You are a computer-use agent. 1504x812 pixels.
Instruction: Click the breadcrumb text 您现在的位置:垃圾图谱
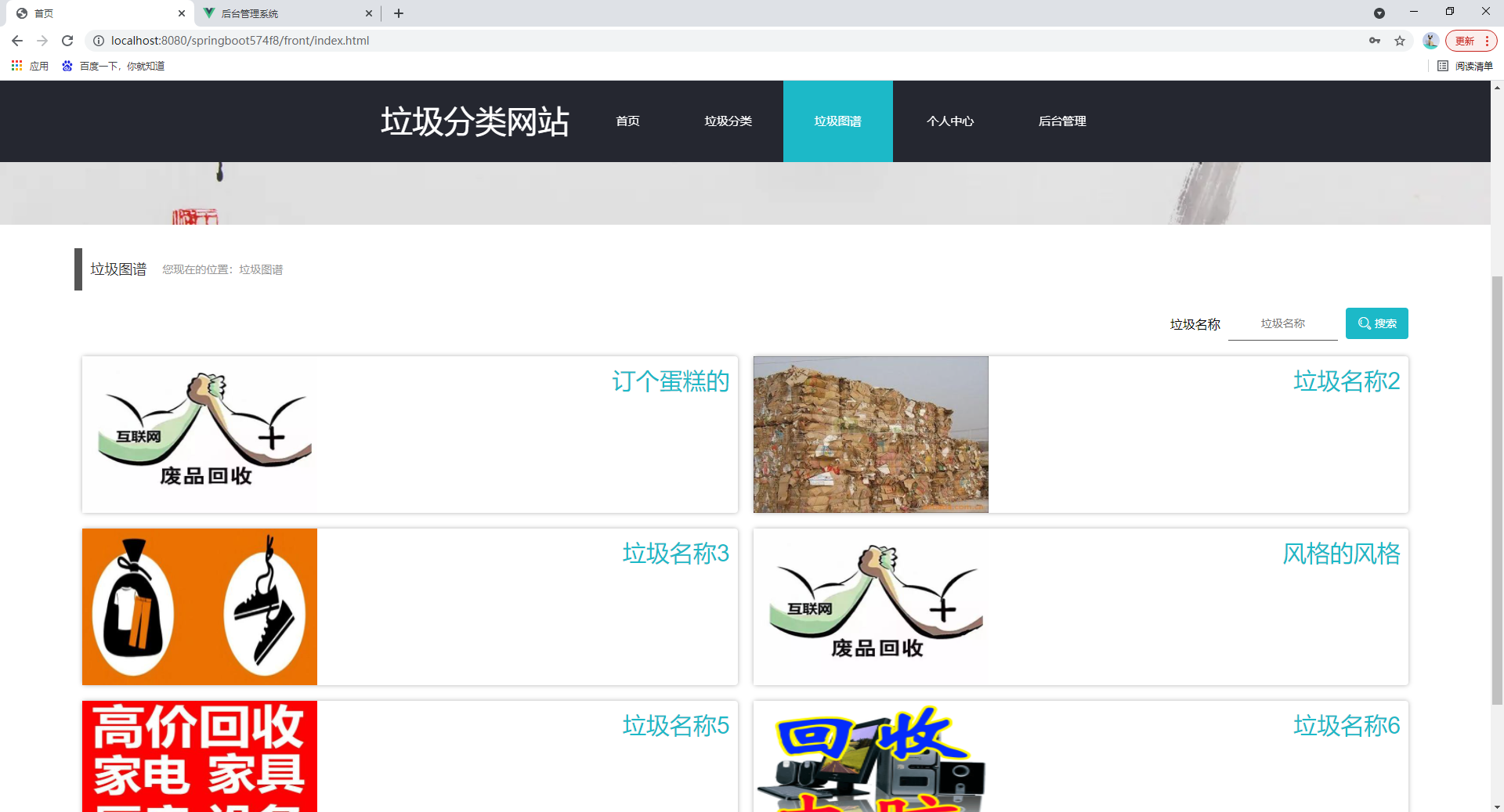[222, 269]
